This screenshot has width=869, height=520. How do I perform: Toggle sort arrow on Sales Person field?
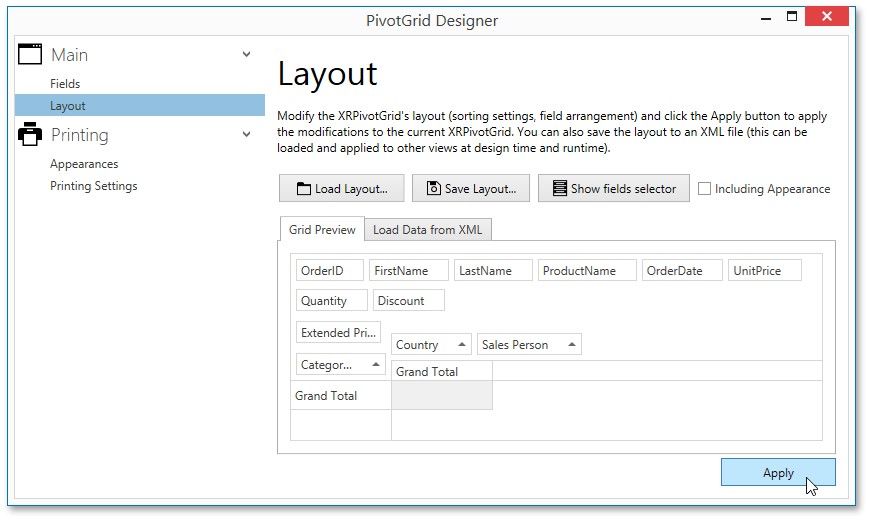point(572,344)
